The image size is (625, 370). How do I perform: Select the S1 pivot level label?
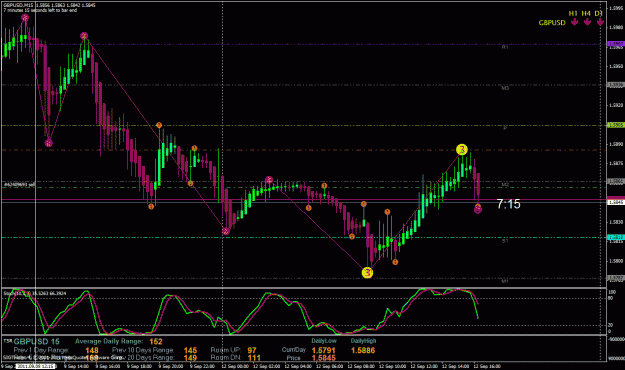click(x=505, y=241)
